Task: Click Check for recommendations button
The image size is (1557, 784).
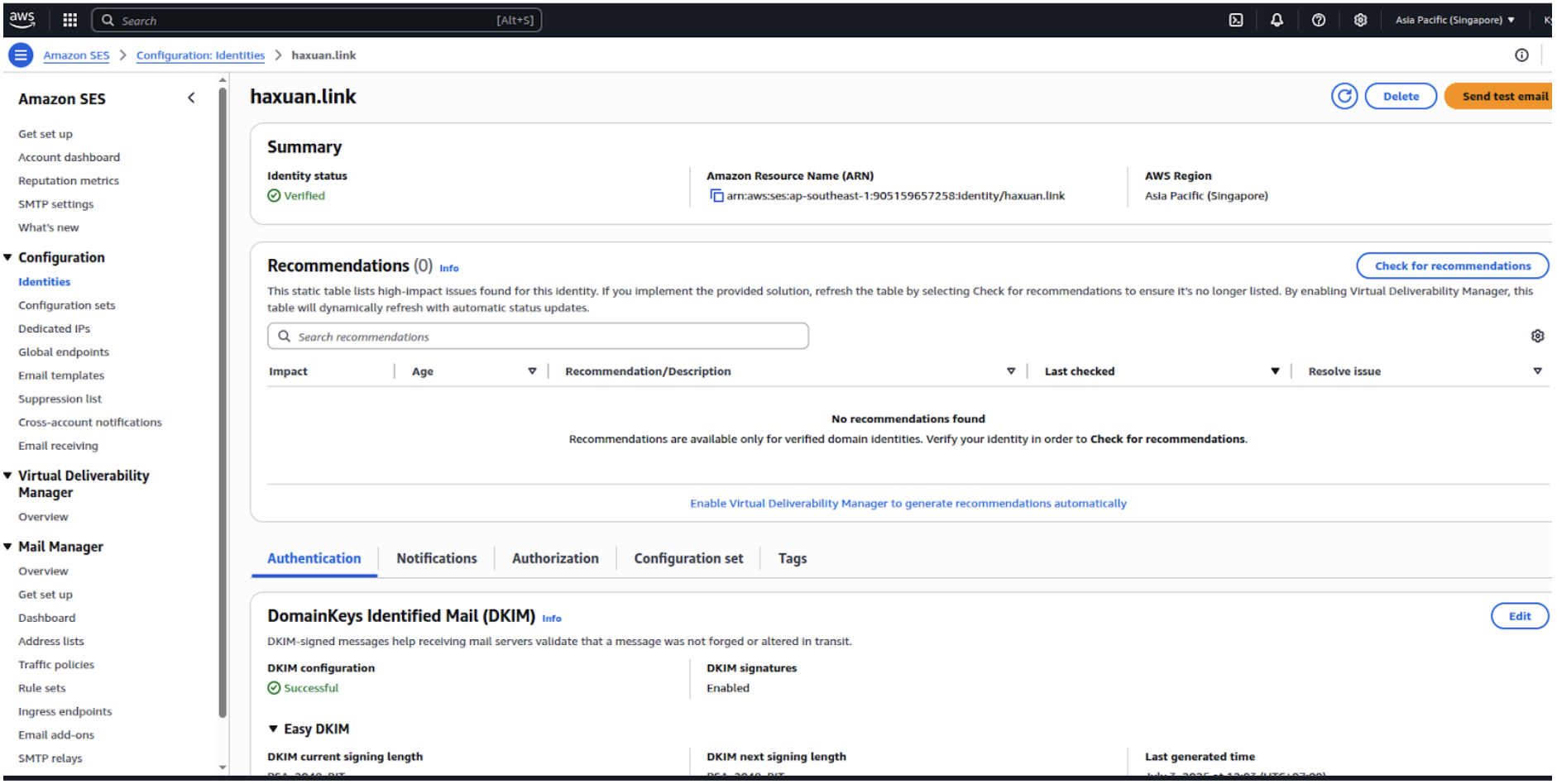Action: [x=1453, y=265]
